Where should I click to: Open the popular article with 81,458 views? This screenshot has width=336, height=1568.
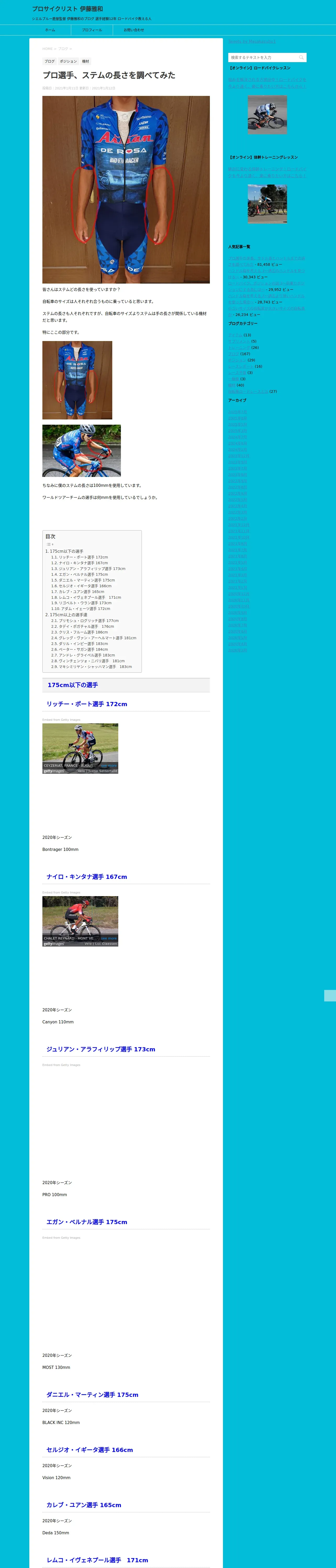pos(266,262)
